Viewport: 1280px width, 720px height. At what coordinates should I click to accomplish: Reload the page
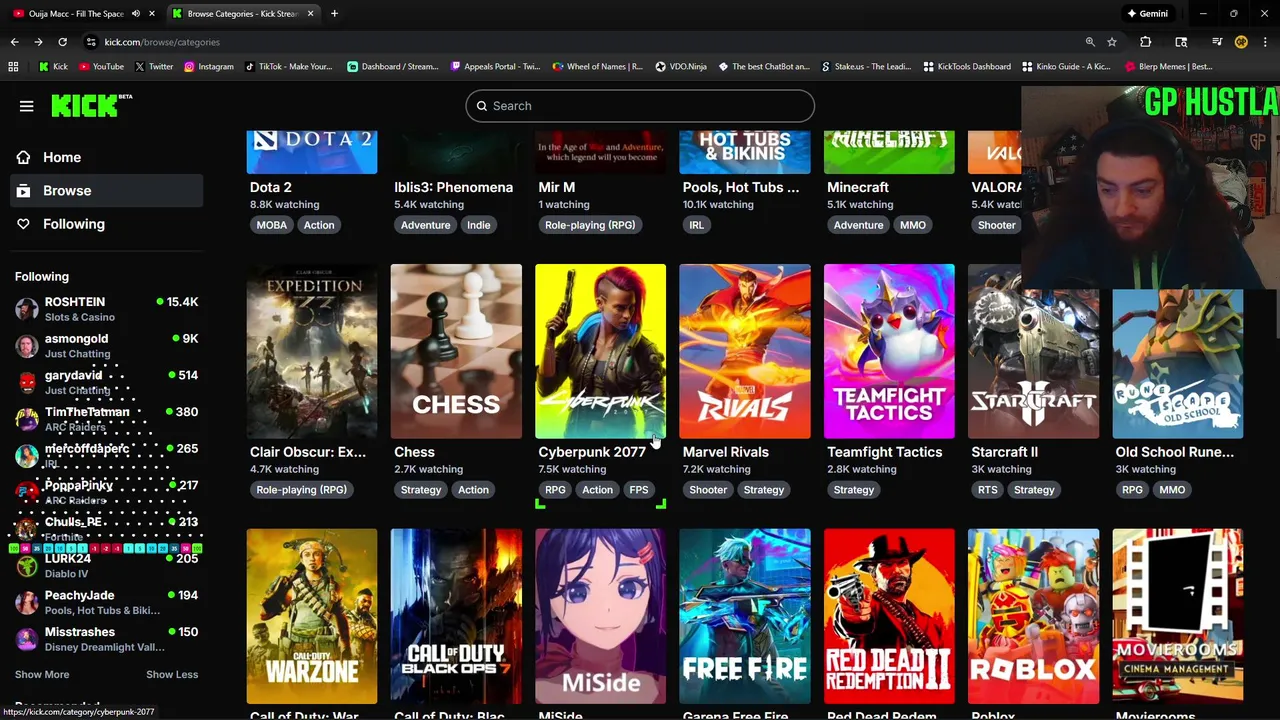(x=62, y=42)
